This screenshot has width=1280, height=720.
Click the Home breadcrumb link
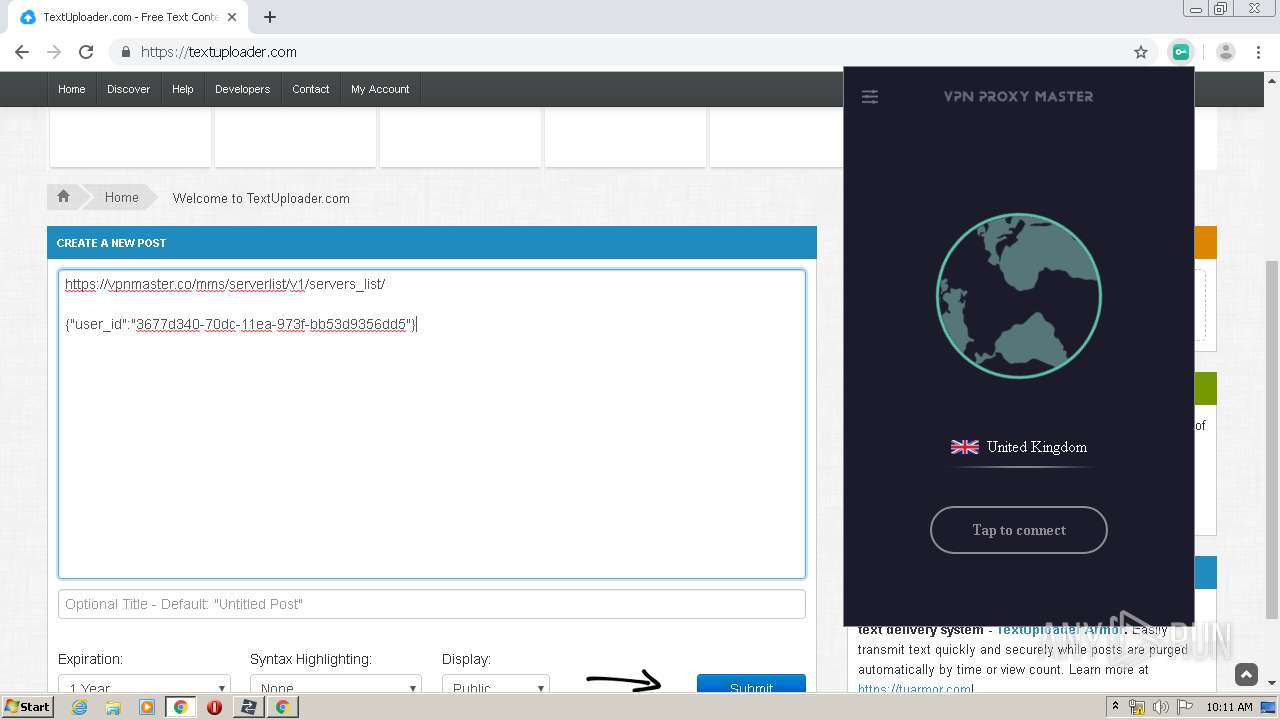(x=122, y=197)
